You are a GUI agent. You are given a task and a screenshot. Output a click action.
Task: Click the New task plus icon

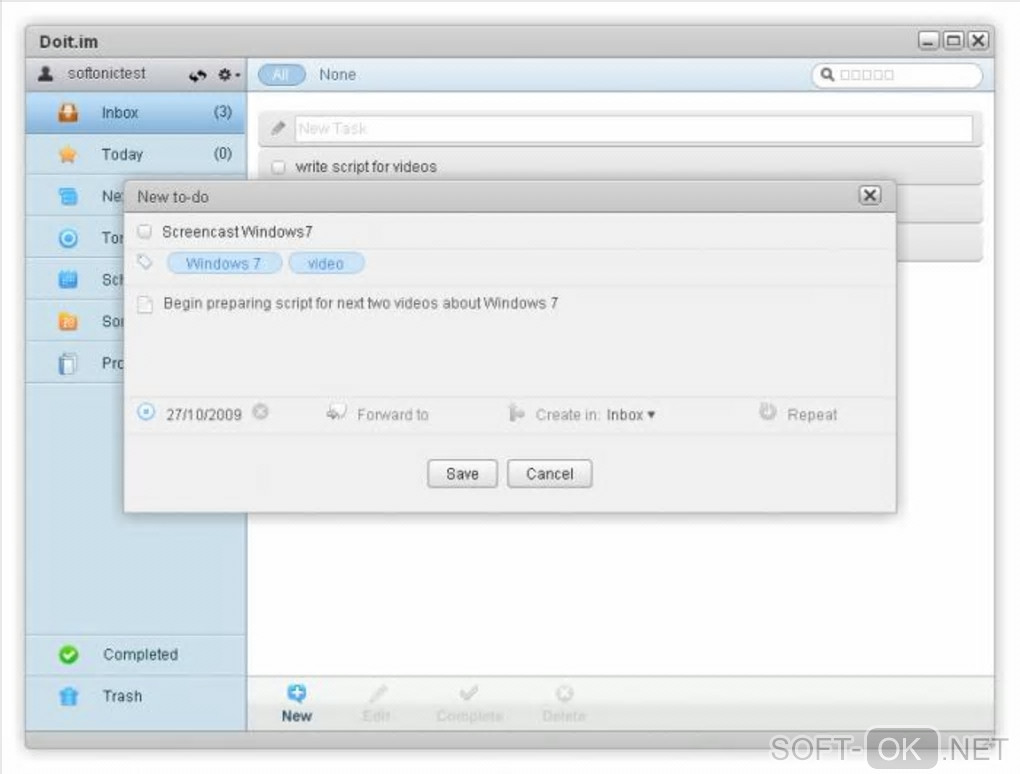(297, 693)
